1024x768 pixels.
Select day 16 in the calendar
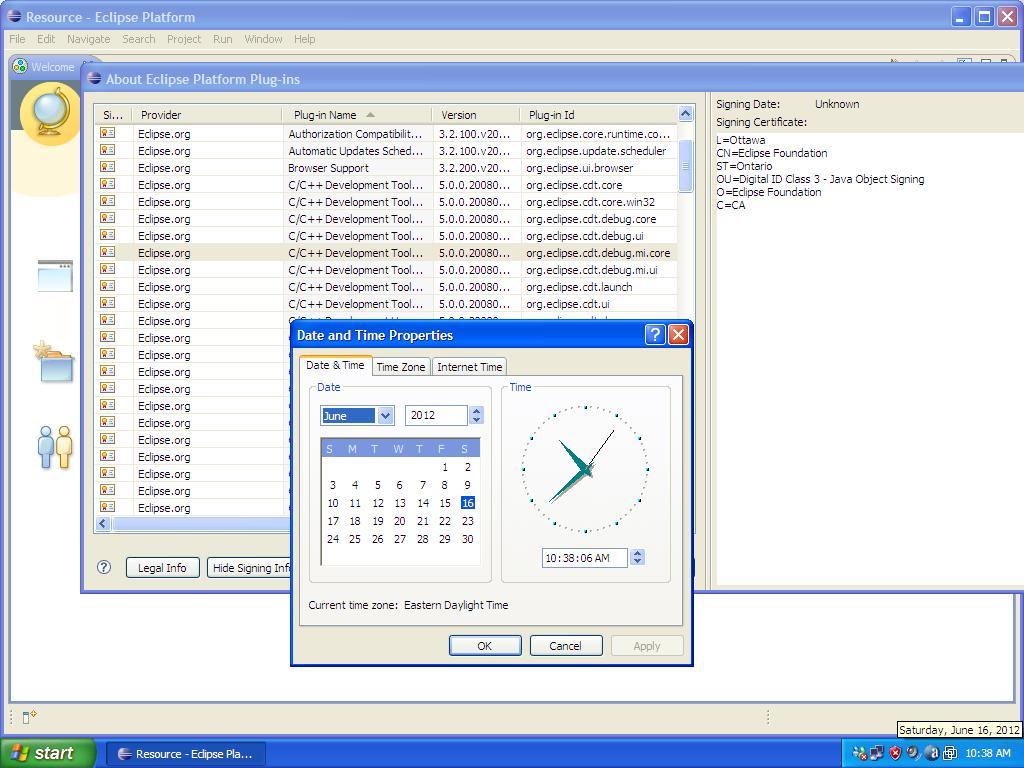[468, 503]
